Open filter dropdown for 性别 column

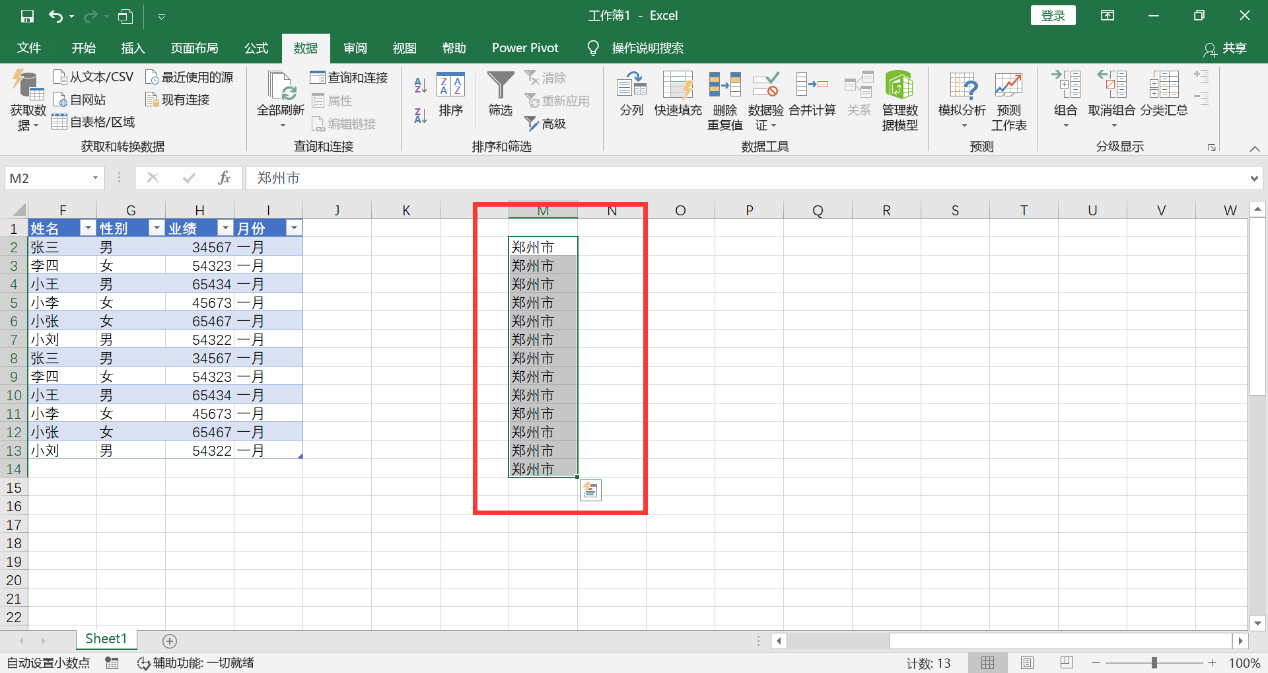coord(156,228)
